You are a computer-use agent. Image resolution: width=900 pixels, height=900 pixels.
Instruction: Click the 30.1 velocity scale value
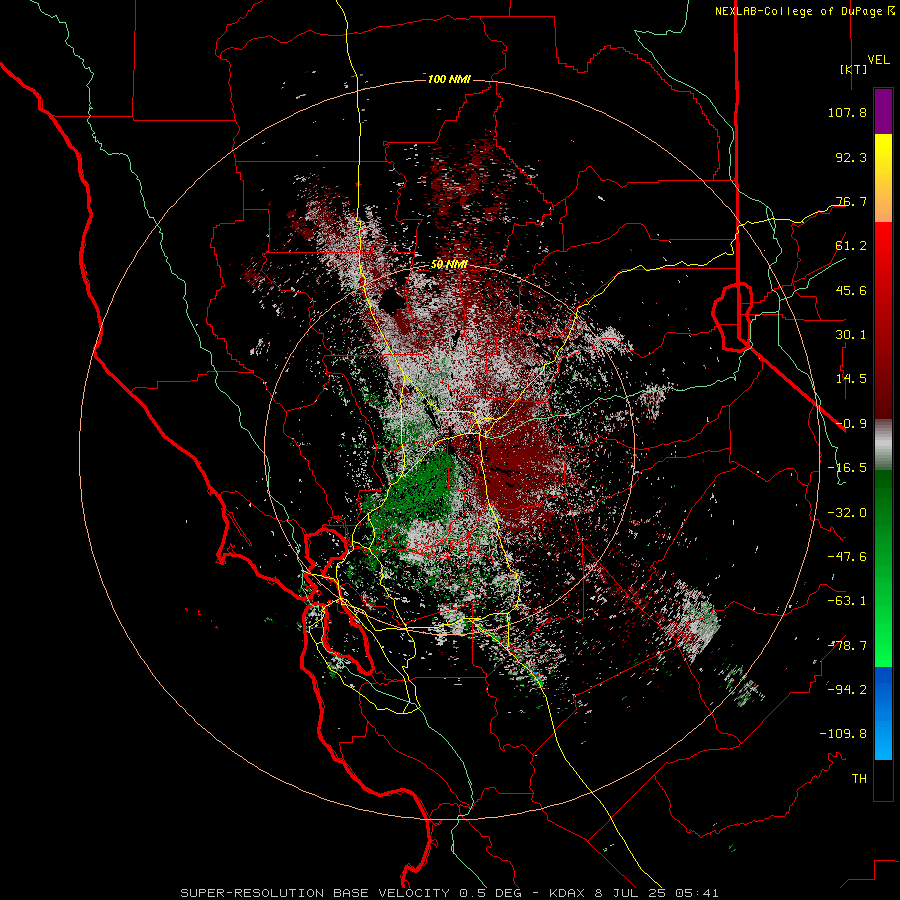tap(851, 335)
